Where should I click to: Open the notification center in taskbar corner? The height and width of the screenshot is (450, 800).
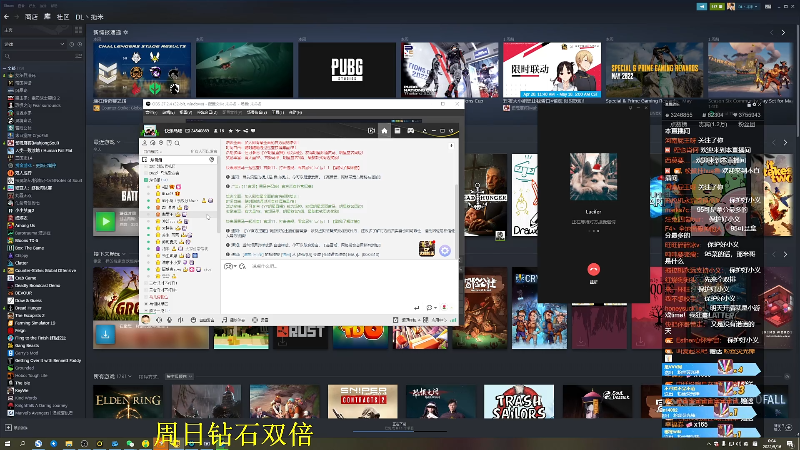coord(790,444)
